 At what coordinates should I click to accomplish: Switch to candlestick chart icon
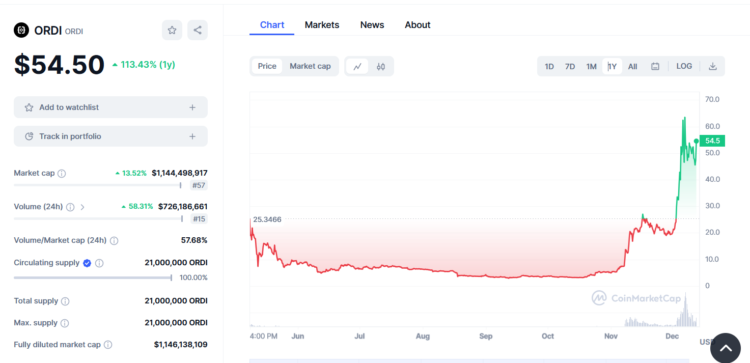click(x=381, y=66)
